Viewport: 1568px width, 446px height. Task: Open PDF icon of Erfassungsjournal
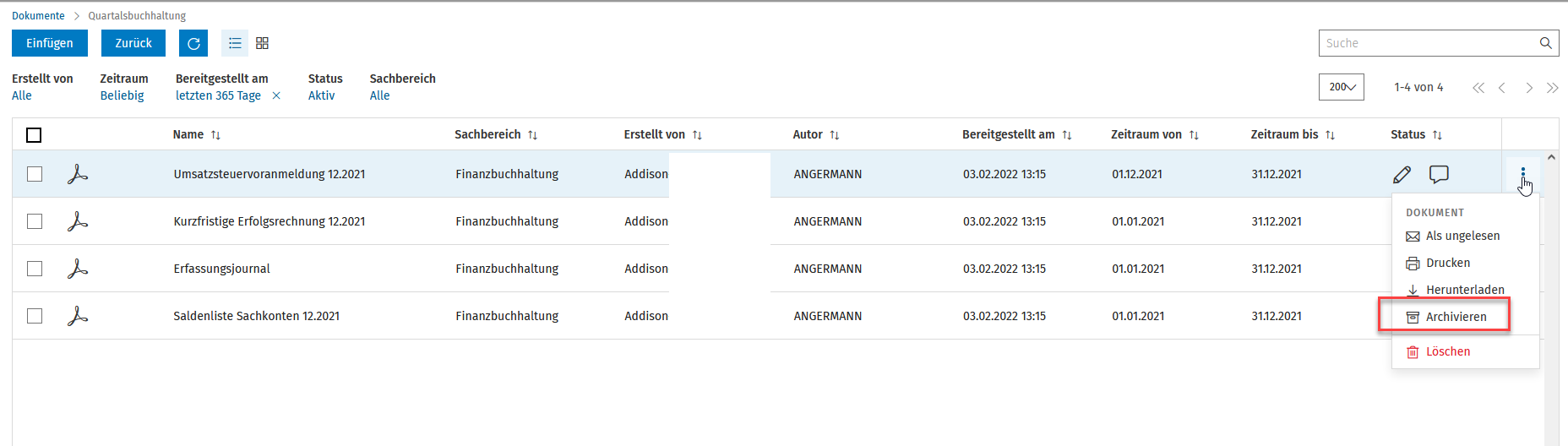(x=78, y=269)
